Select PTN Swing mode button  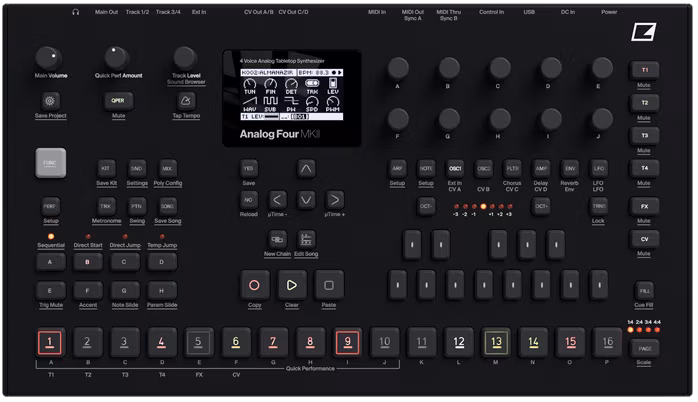[x=137, y=206]
